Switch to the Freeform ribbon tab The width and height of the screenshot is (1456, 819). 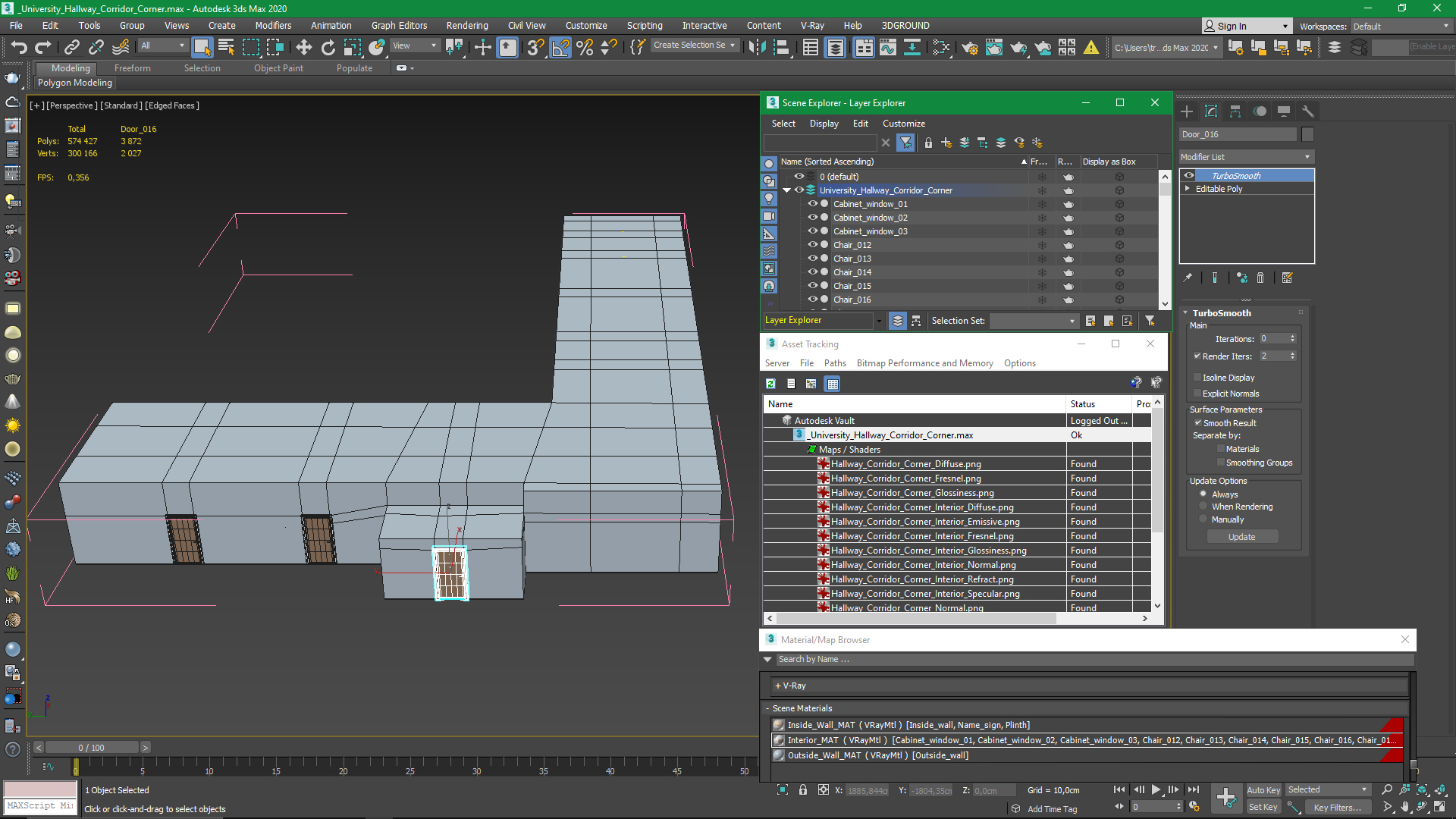click(x=133, y=68)
